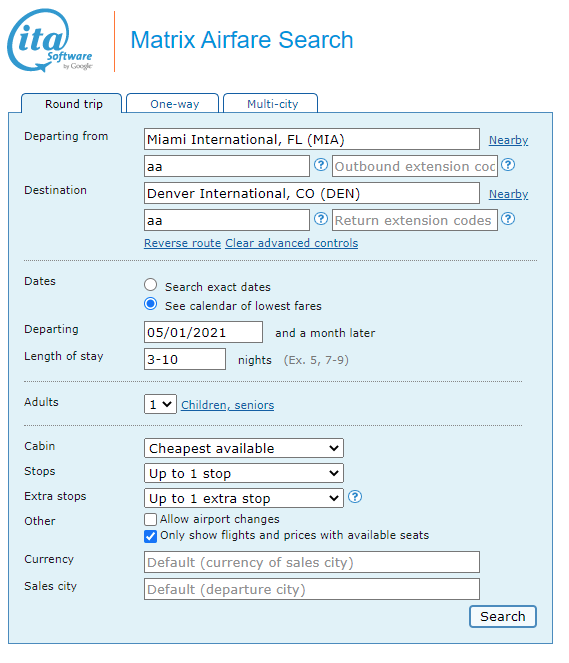Image resolution: width=569 pixels, height=663 pixels.
Task: Open help for outbound extension codes
Action: [x=508, y=164]
